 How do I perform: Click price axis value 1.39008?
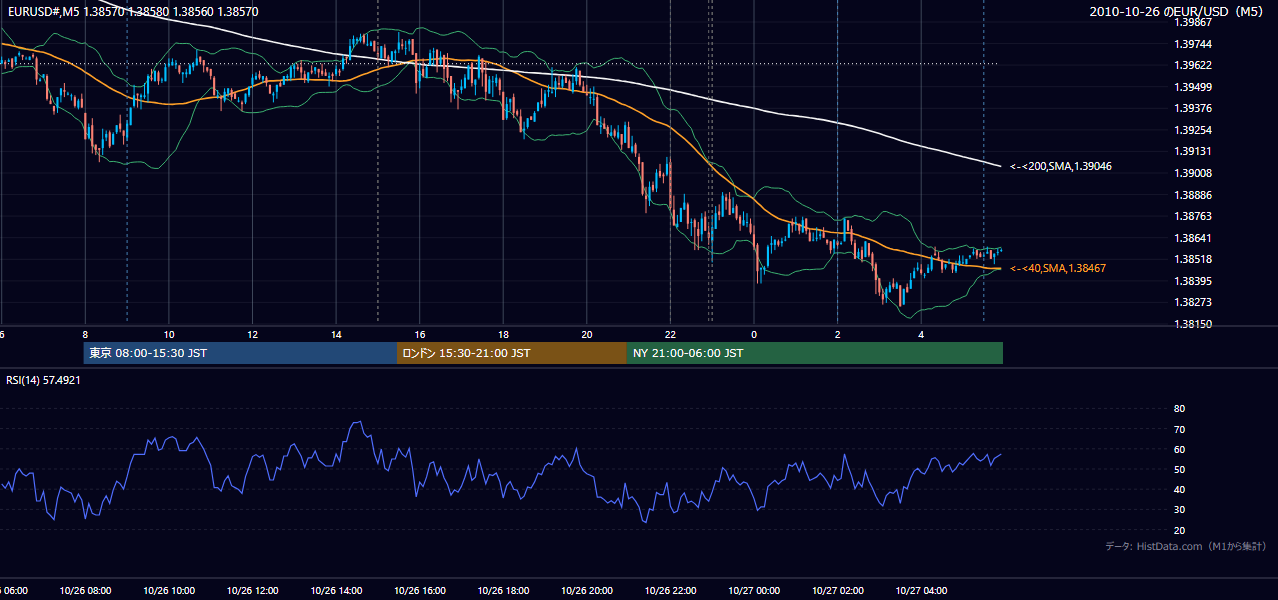(x=1192, y=173)
